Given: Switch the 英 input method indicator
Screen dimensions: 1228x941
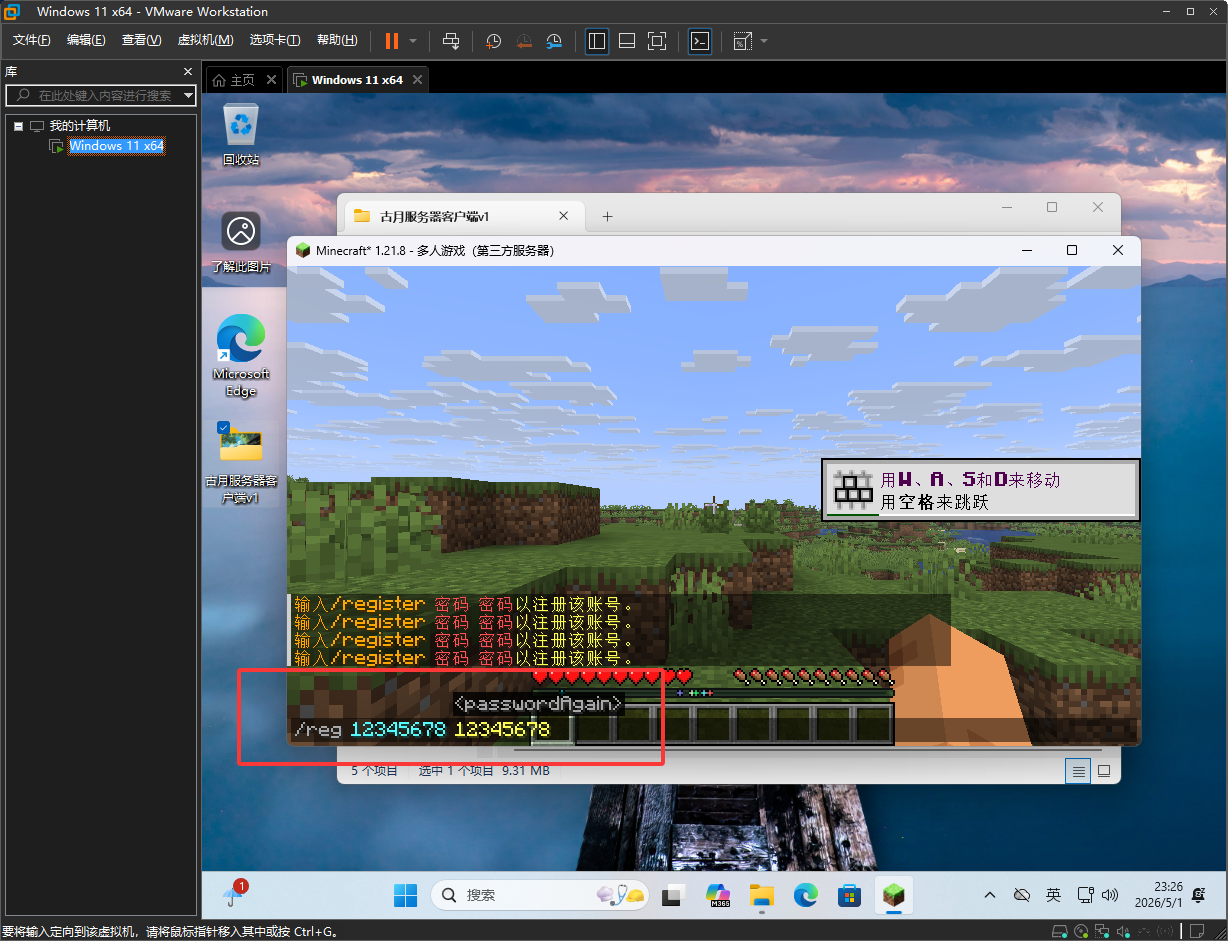Looking at the screenshot, I should coord(1054,894).
